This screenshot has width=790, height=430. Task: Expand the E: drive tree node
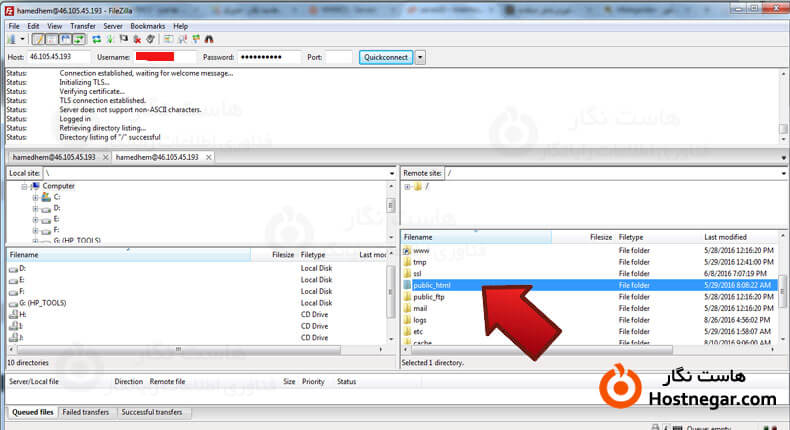pyautogui.click(x=35, y=219)
